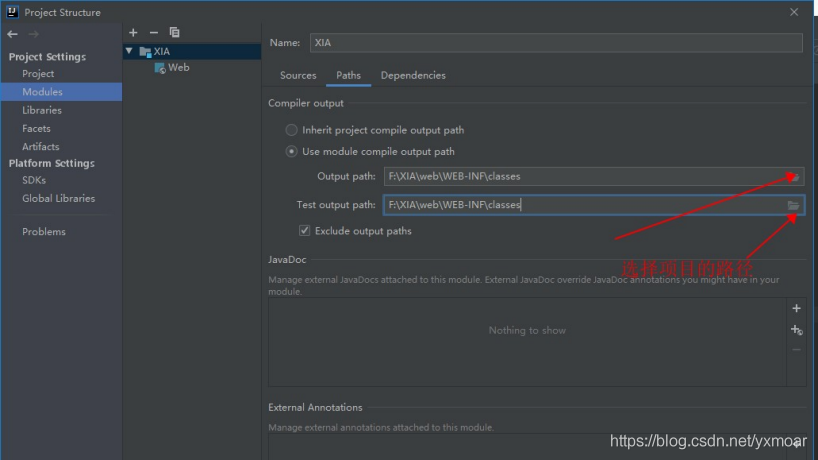Browse folder for Output path
The image size is (818, 460).
[793, 177]
